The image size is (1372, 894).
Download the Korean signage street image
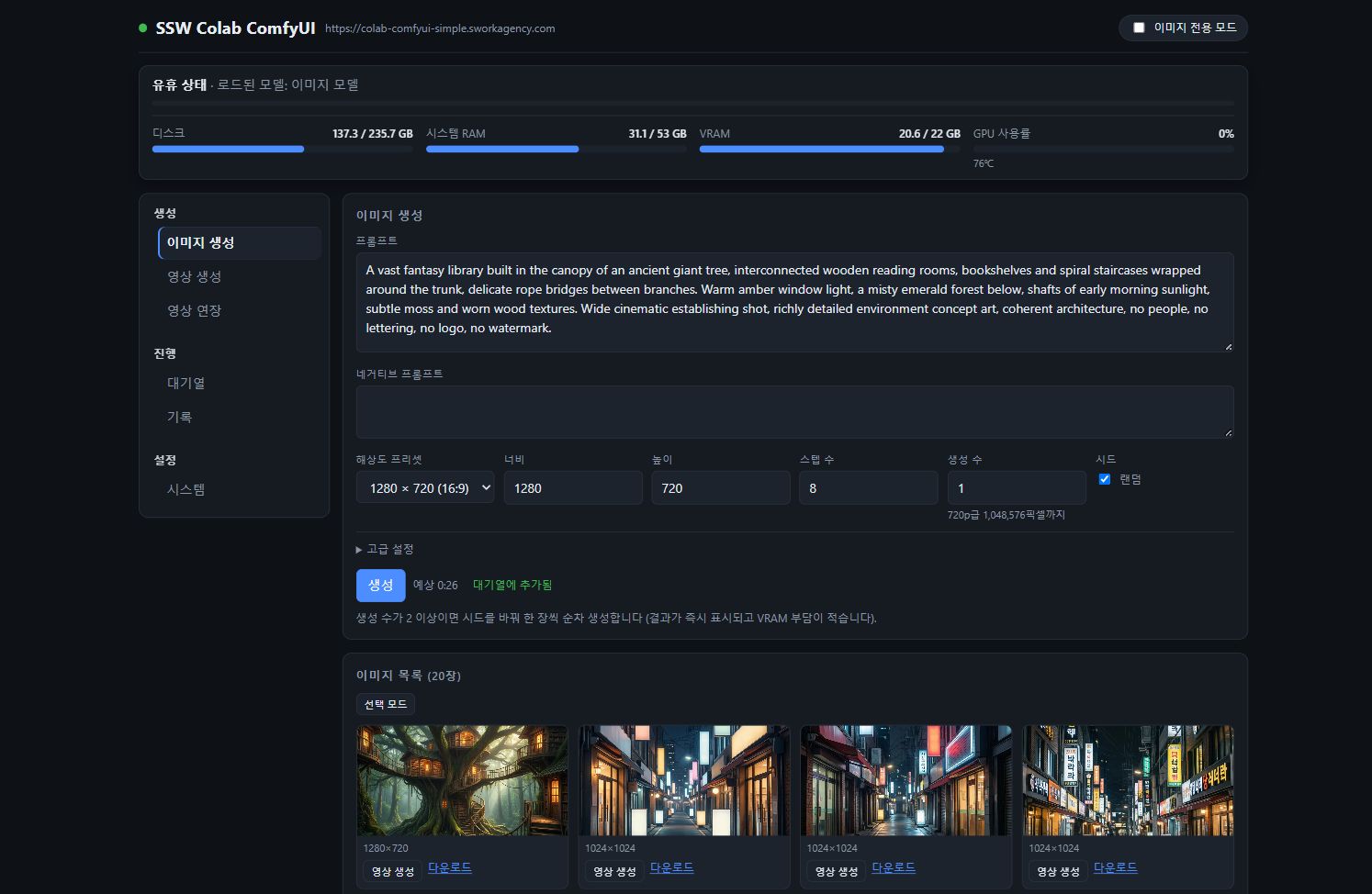1116,867
